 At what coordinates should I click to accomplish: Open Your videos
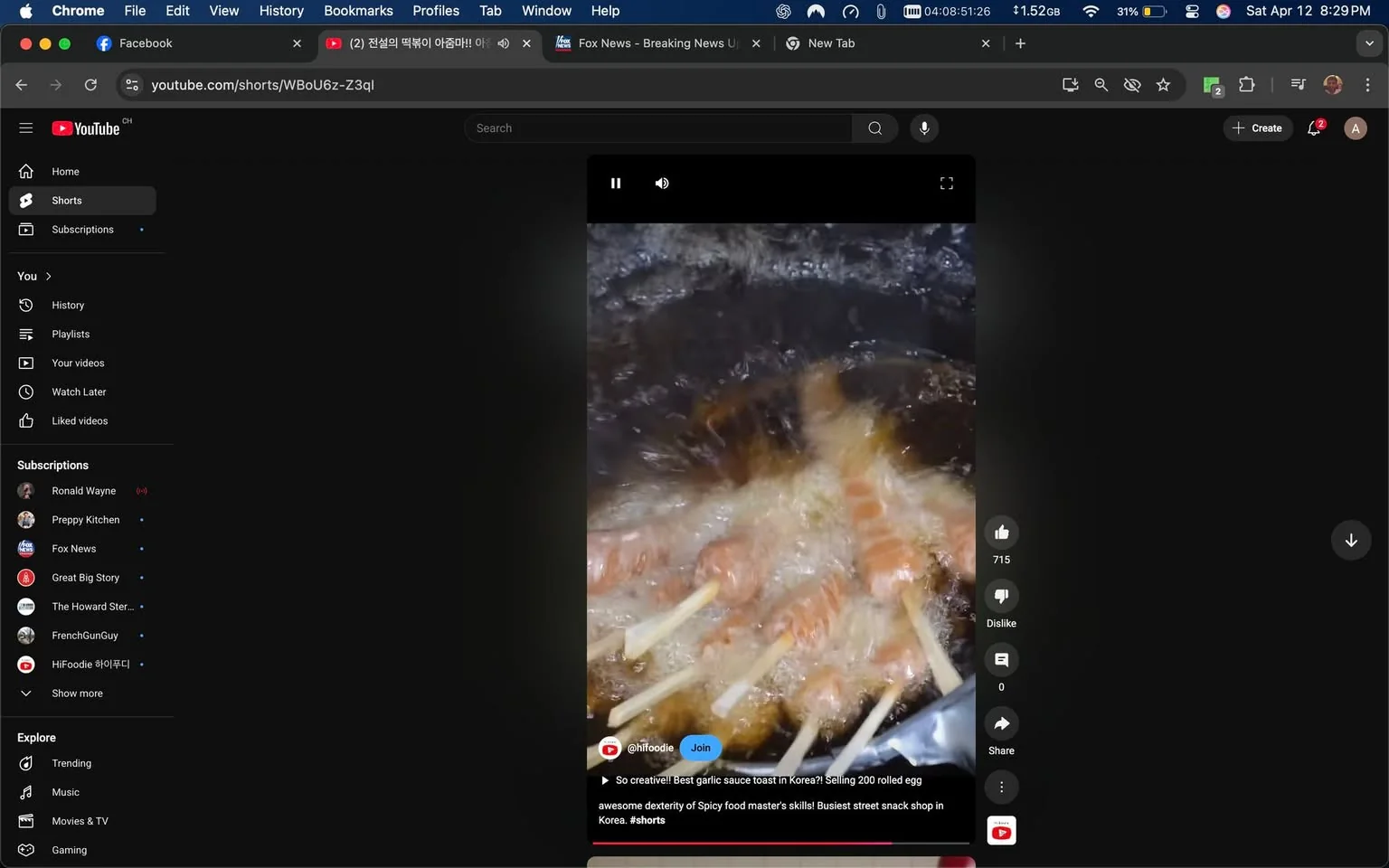coord(82,363)
